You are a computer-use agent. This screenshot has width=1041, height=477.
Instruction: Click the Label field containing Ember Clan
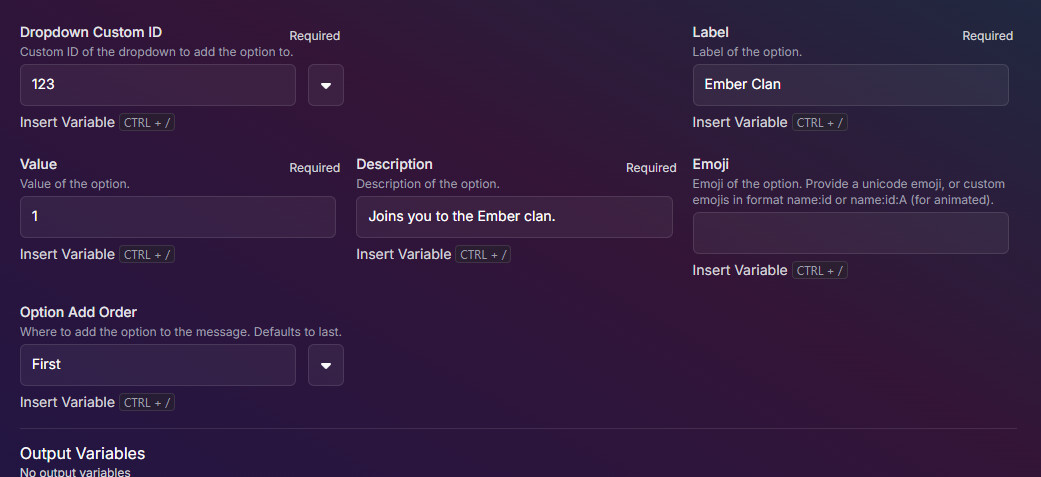pyautogui.click(x=850, y=85)
